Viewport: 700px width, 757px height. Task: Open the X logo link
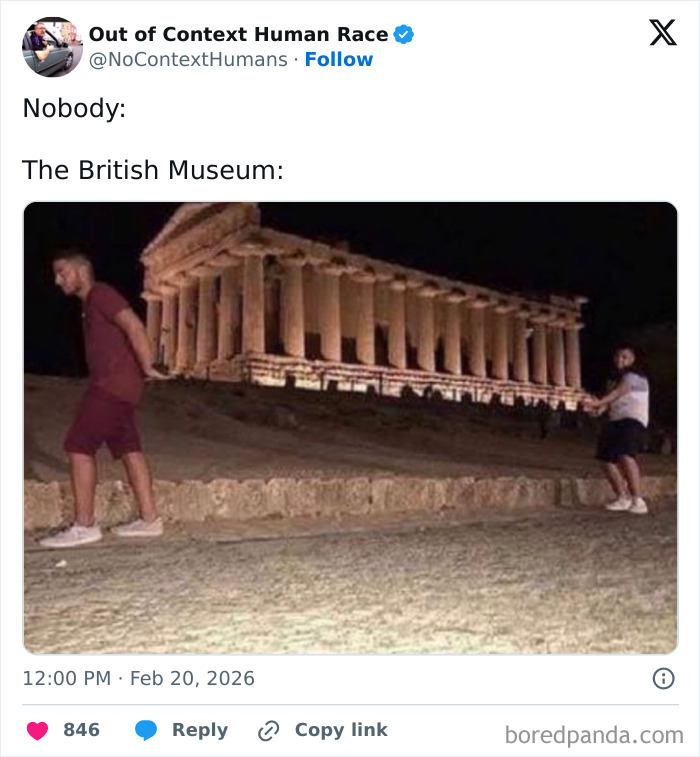[662, 33]
